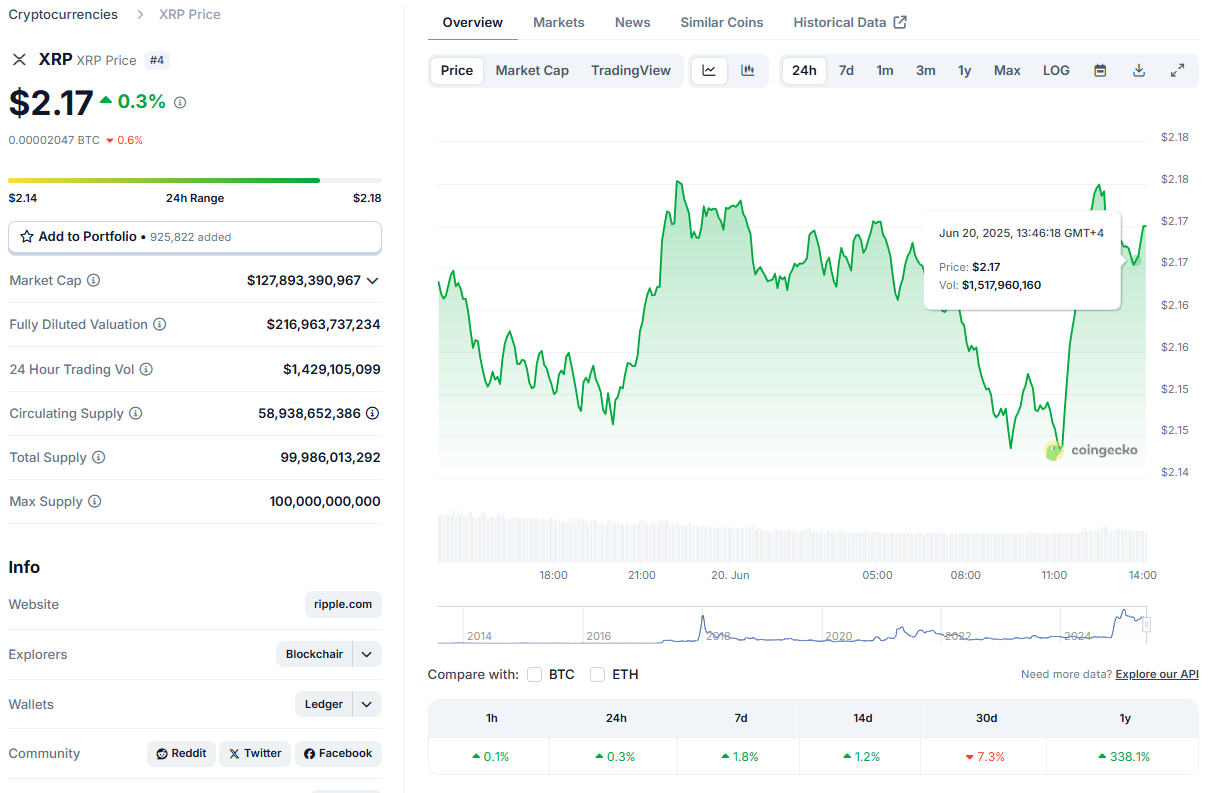Select the Max time range
The image size is (1220, 793).
tap(1007, 70)
